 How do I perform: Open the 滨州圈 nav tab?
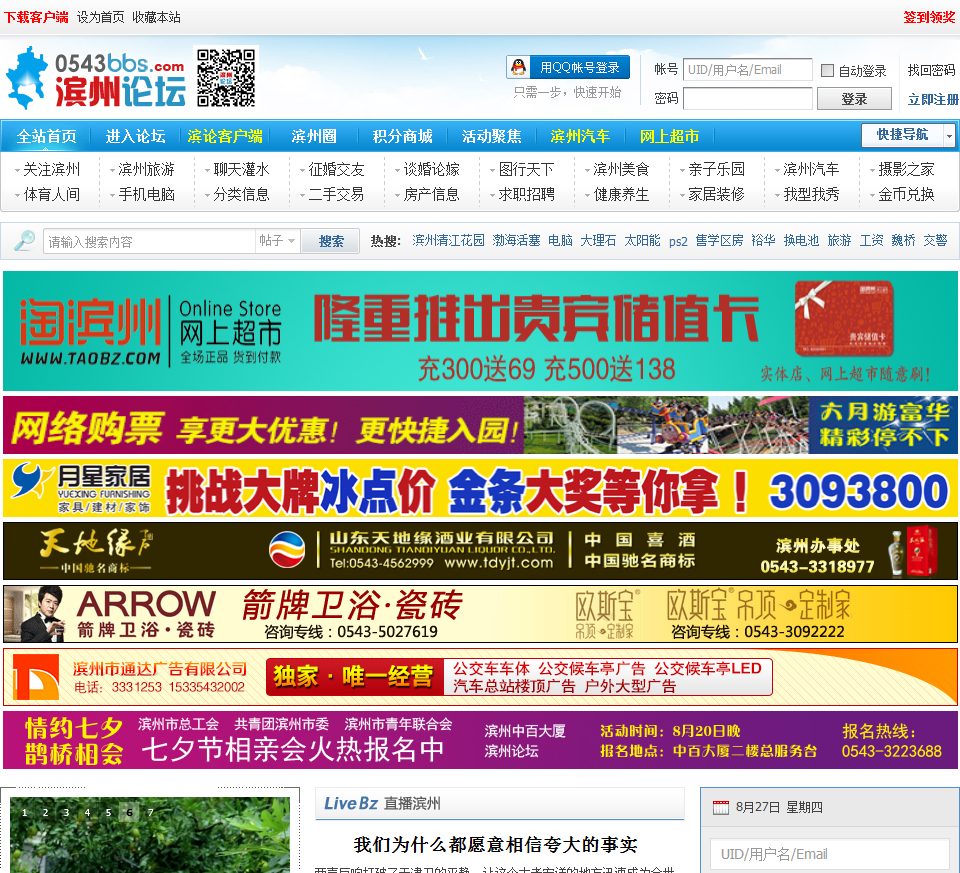coord(313,136)
